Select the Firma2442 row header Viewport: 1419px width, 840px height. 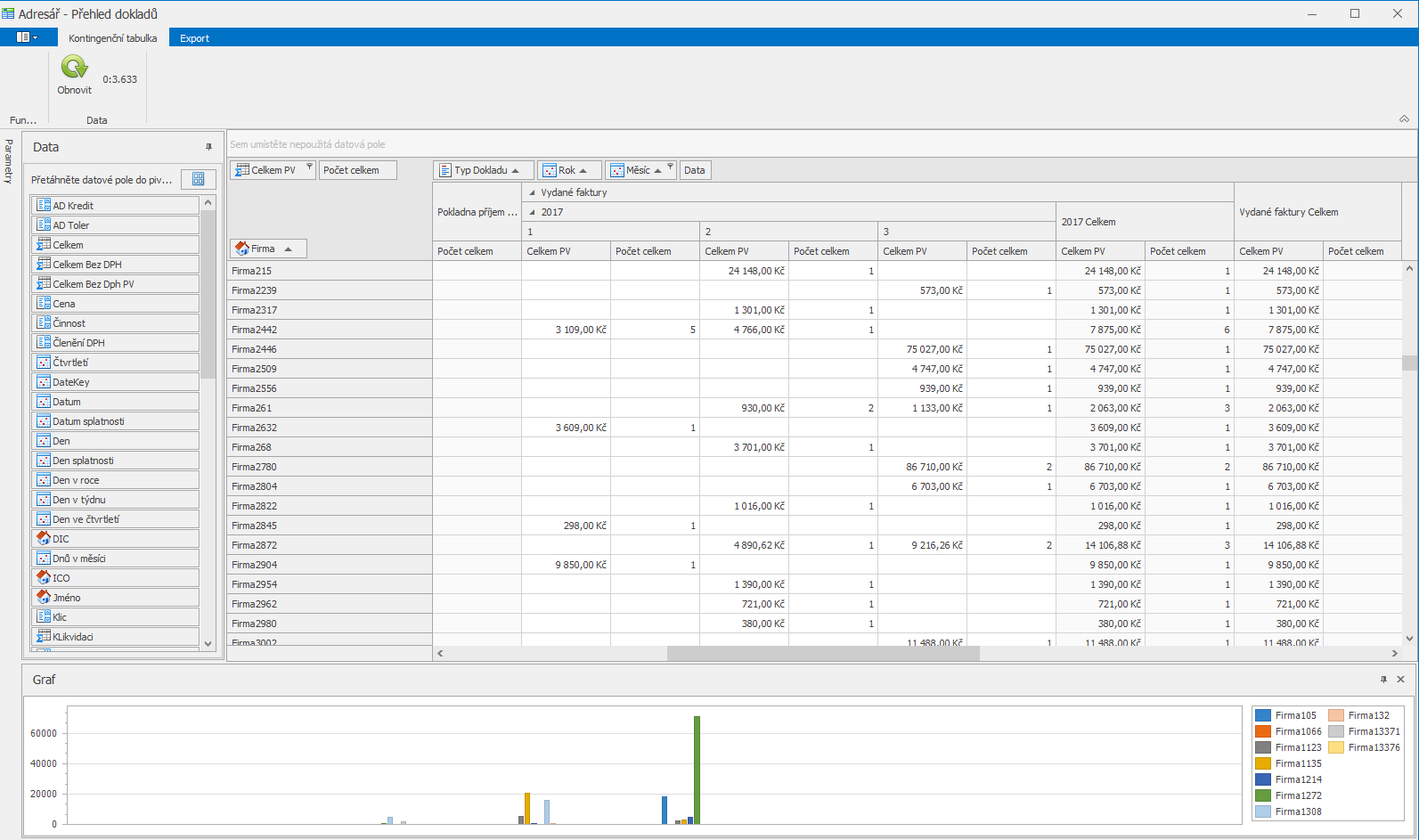[330, 330]
